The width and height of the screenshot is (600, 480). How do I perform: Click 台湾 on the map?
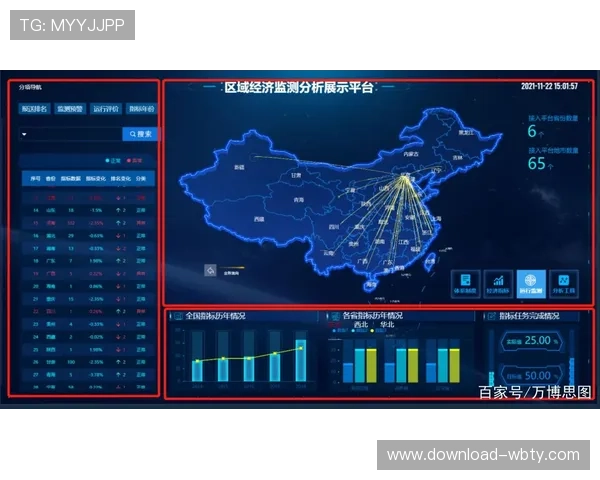point(430,262)
